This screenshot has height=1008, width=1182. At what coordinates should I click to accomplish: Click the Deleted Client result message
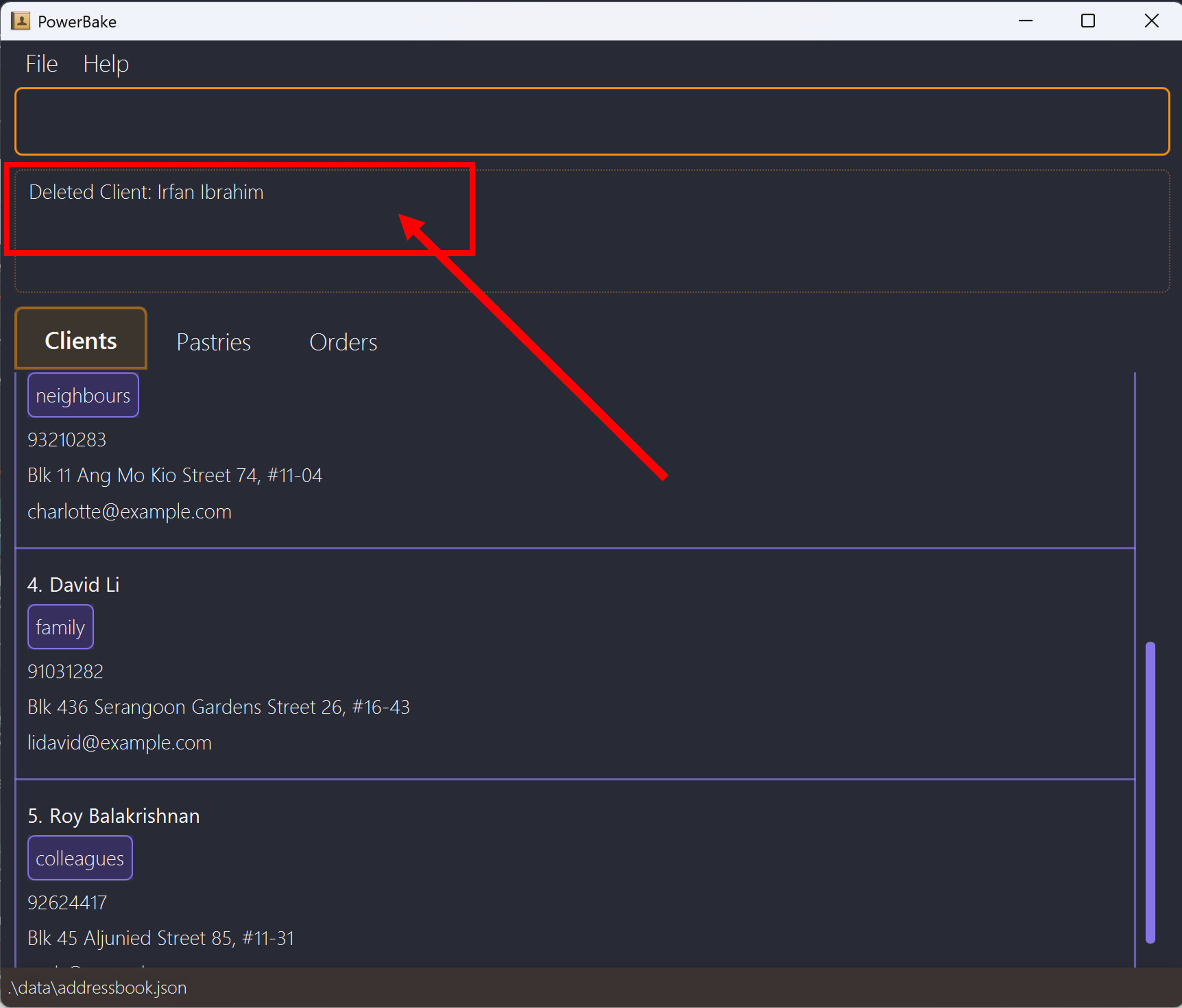[146, 192]
